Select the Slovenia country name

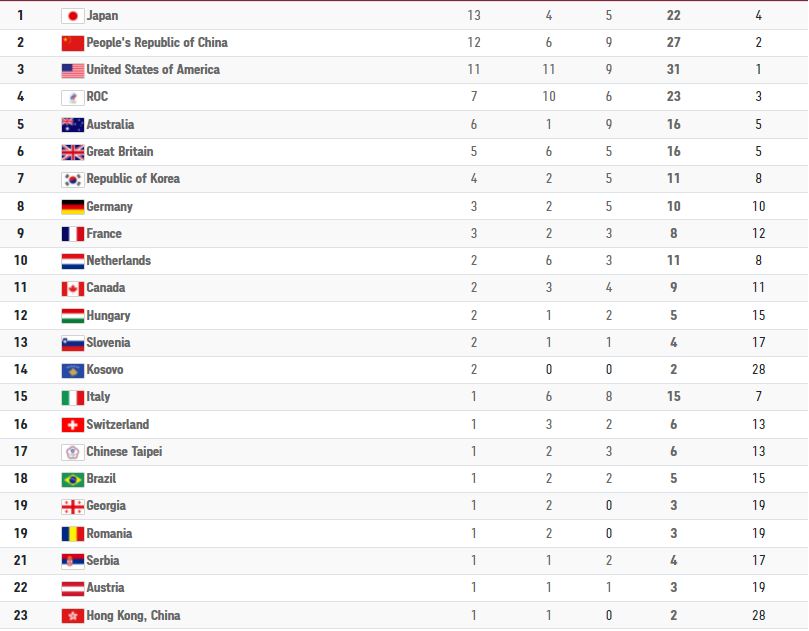coord(108,343)
